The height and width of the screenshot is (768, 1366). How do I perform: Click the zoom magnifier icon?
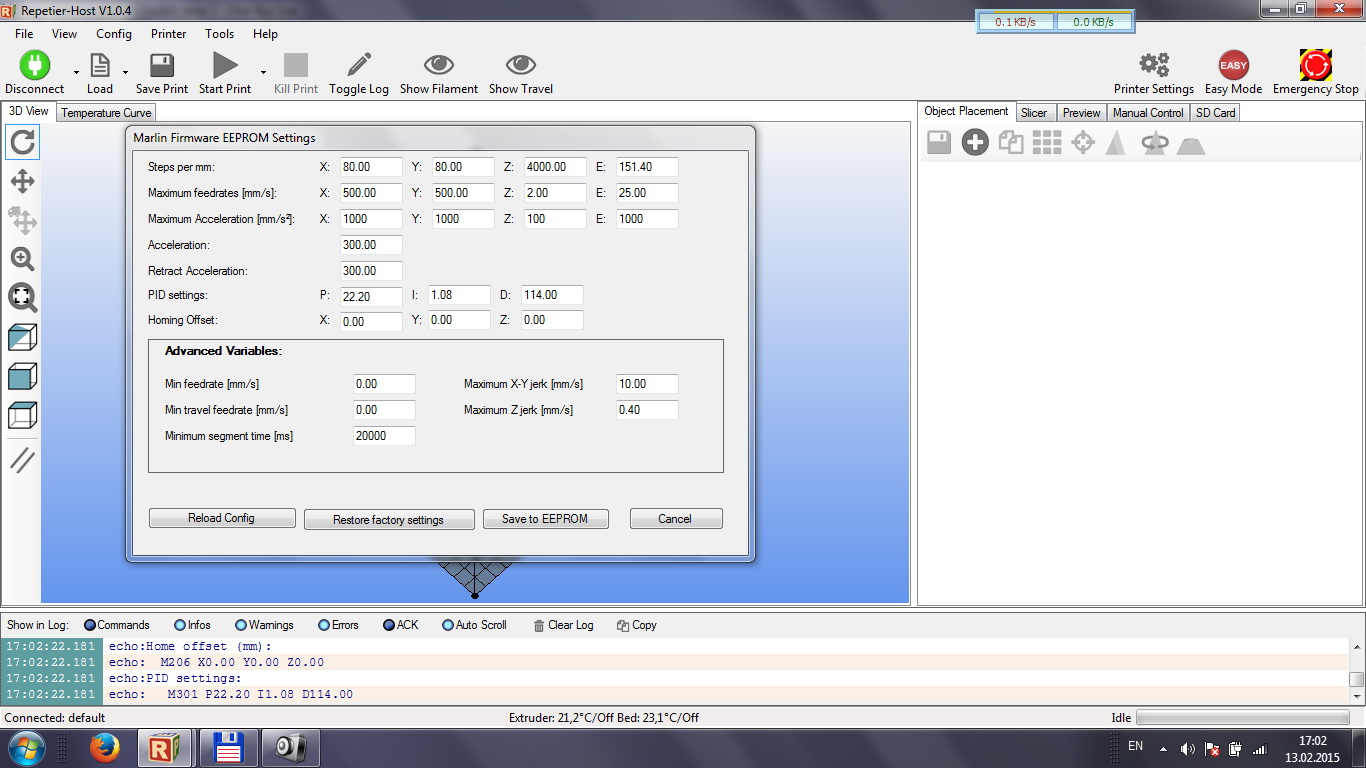[x=22, y=259]
